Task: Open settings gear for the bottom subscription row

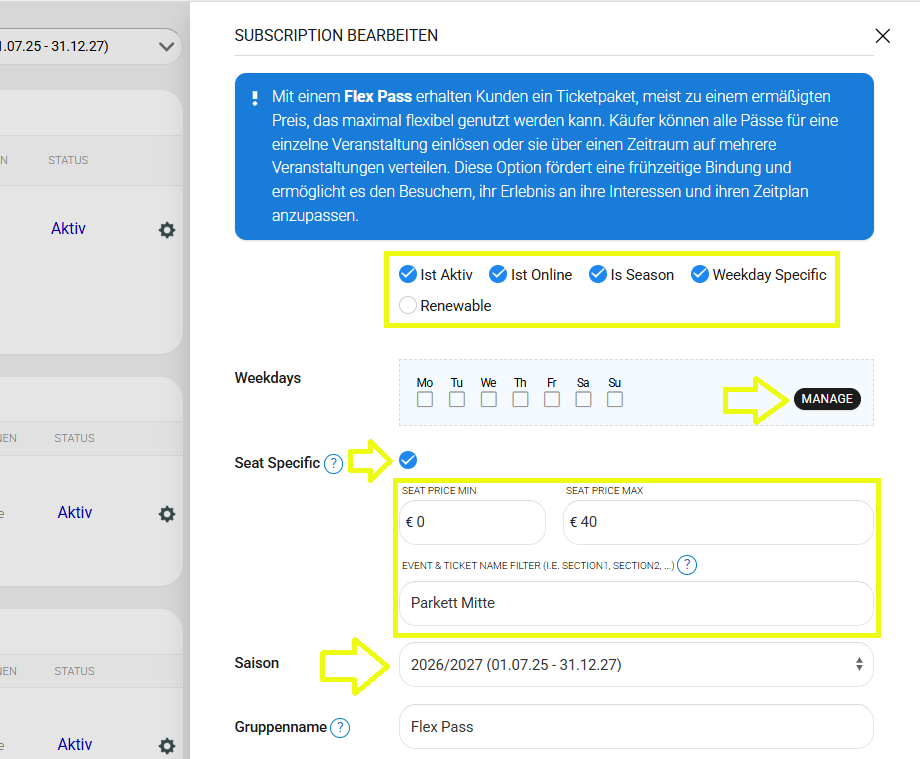Action: [x=167, y=746]
